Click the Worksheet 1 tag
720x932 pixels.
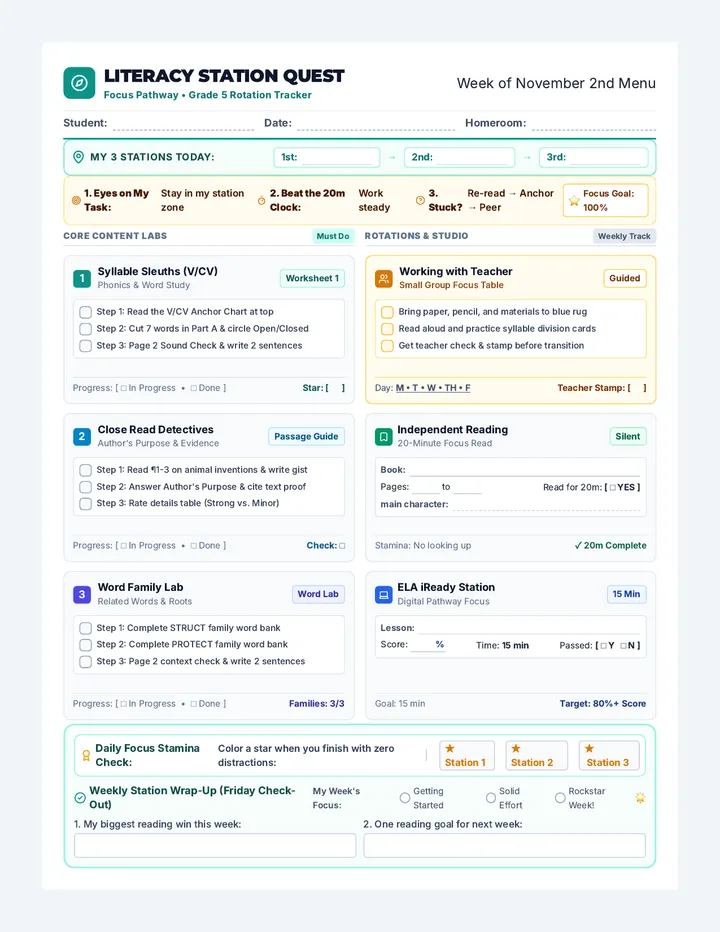click(312, 278)
